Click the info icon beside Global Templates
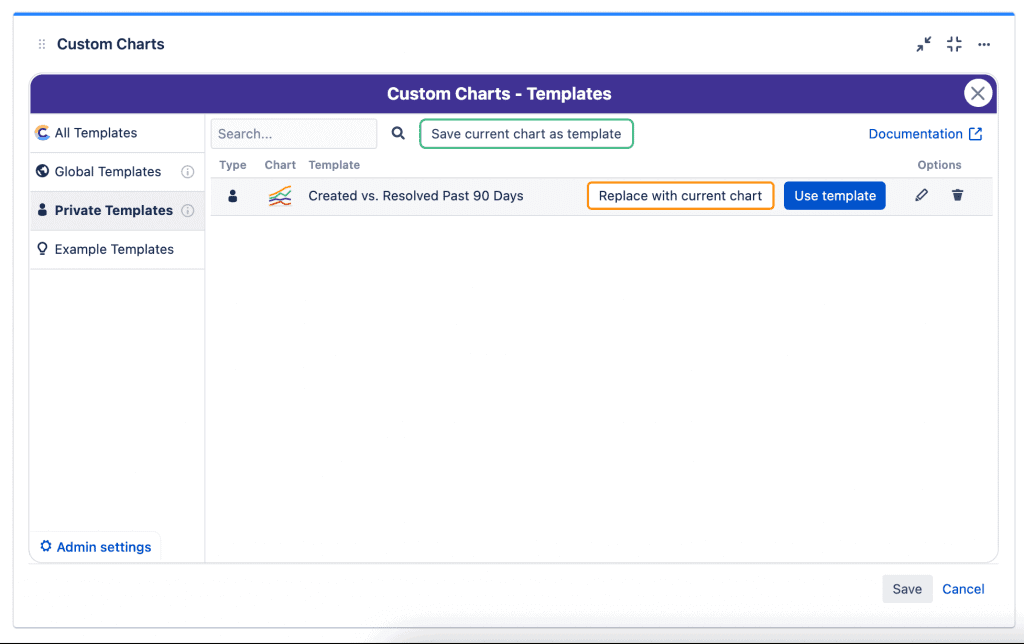This screenshot has width=1024, height=644. (x=187, y=172)
